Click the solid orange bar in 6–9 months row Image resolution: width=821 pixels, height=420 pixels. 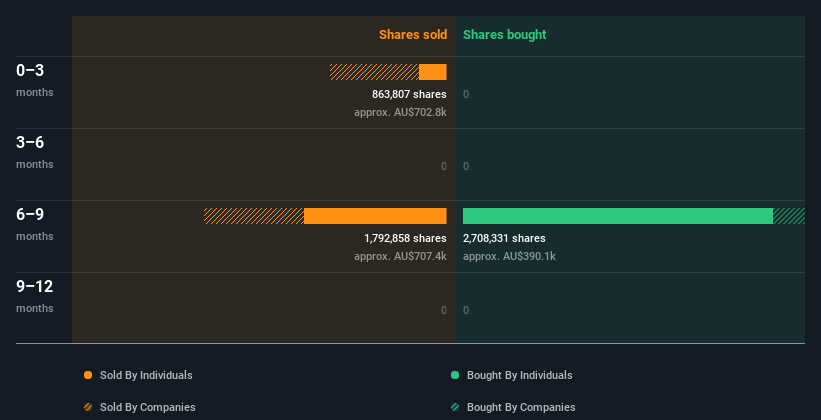click(375, 216)
